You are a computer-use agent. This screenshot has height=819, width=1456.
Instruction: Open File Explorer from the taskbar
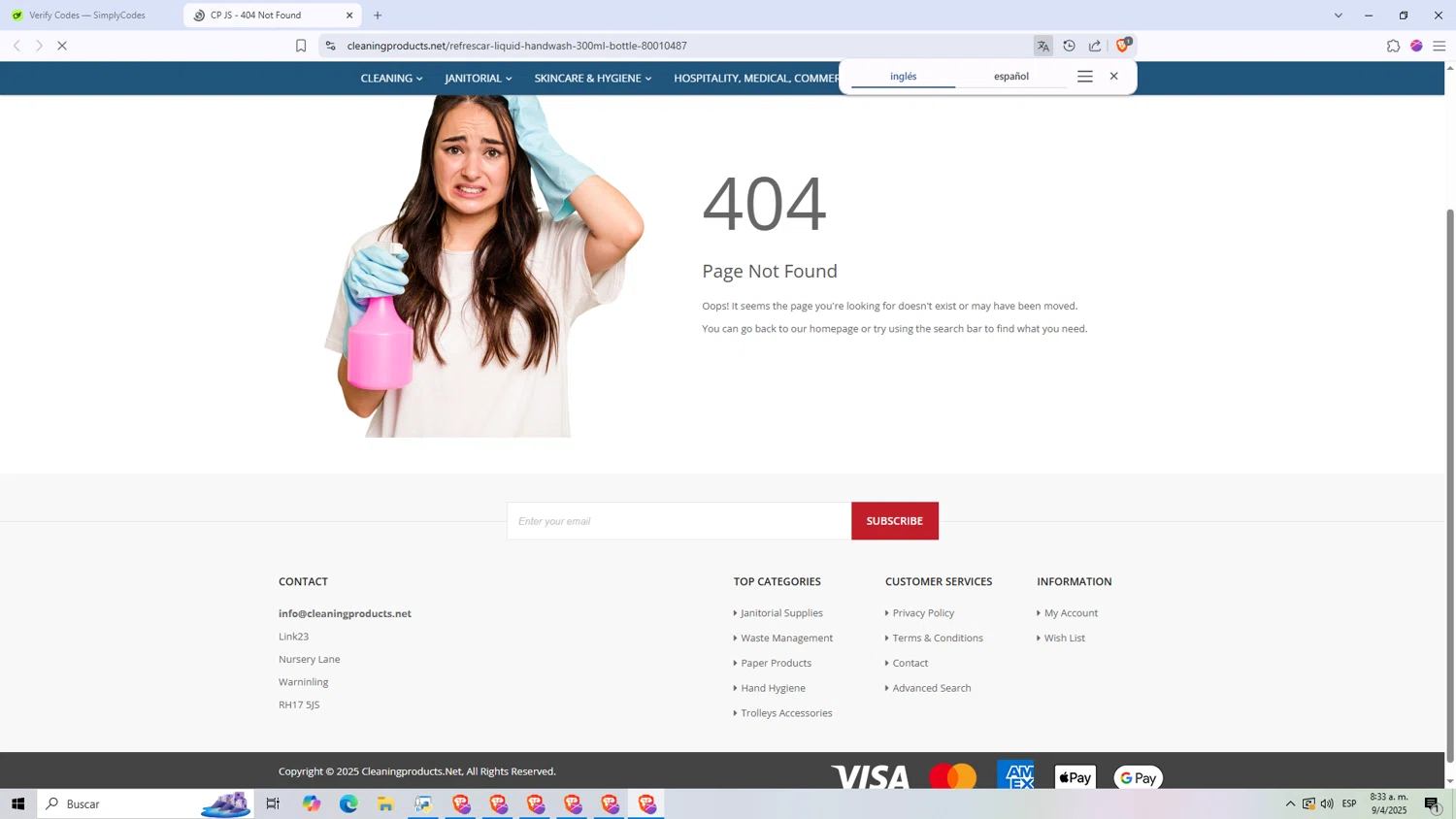tap(385, 803)
